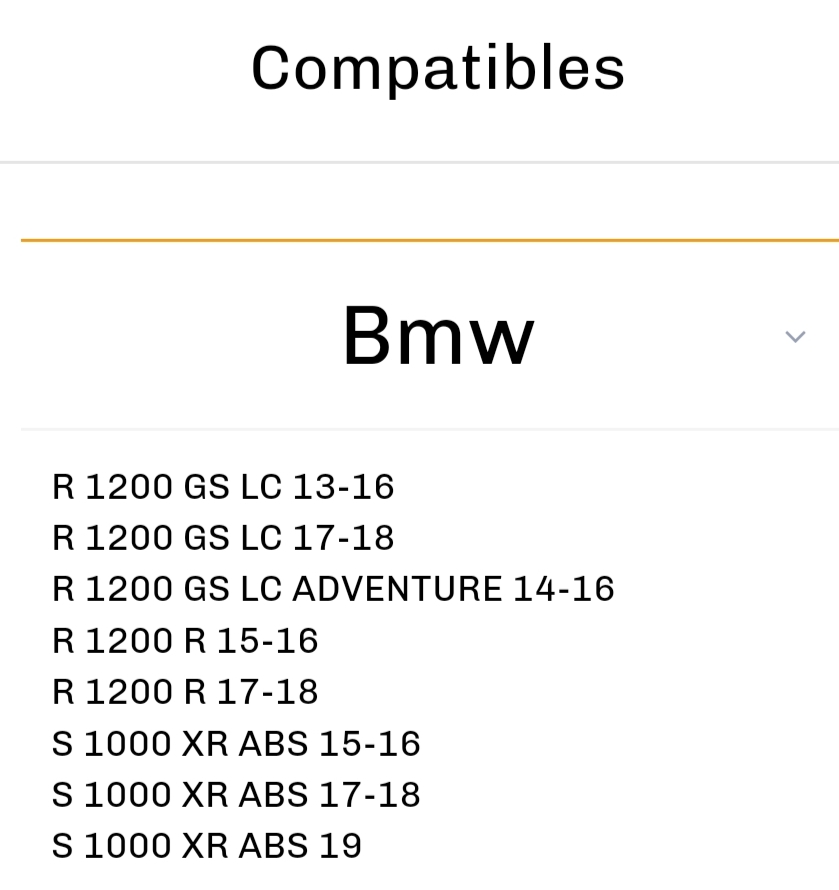Click ABS in the S 1000 XR 15-16 row

[x=274, y=743]
